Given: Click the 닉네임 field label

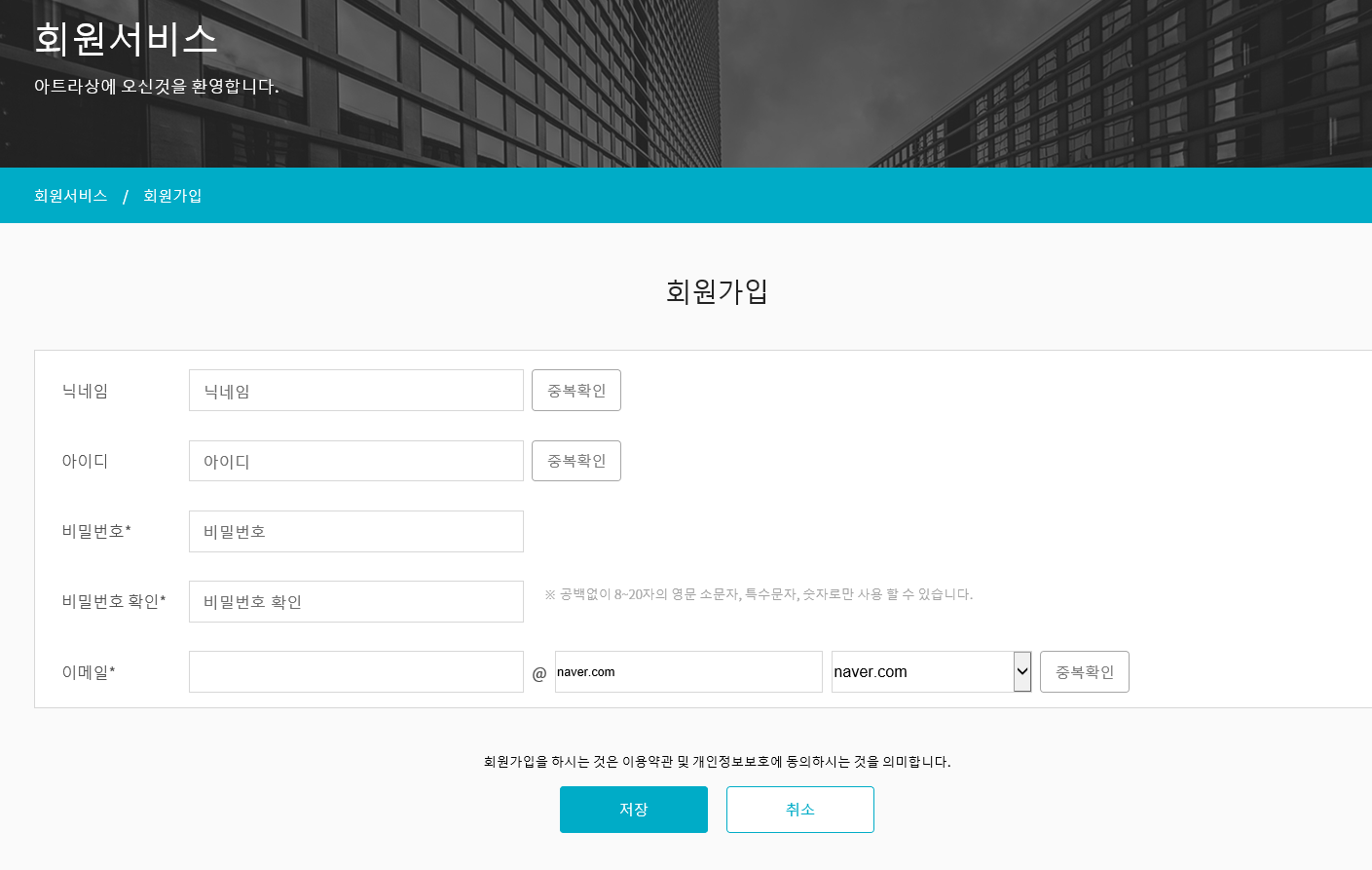Looking at the screenshot, I should coord(85,391).
